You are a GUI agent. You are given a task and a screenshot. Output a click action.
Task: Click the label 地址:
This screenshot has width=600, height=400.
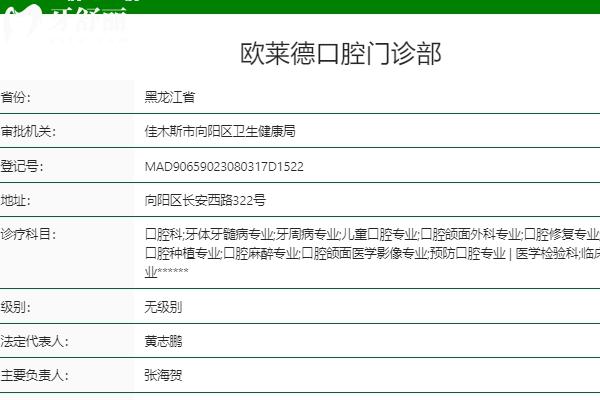pyautogui.click(x=15, y=201)
